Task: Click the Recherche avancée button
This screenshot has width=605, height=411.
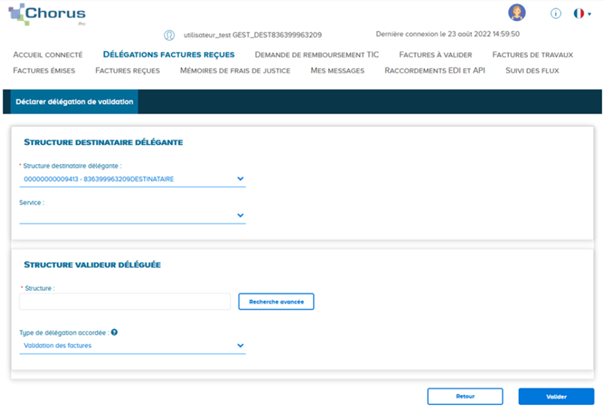Action: click(x=276, y=302)
